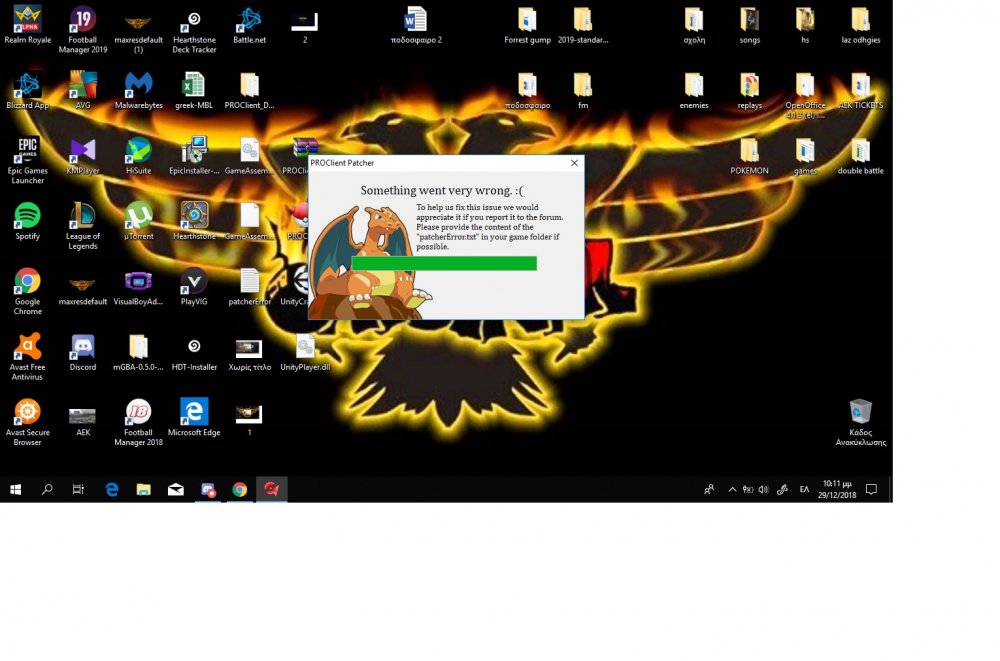Click the green patcher progress bar
The height and width of the screenshot is (661, 1000).
click(x=443, y=263)
